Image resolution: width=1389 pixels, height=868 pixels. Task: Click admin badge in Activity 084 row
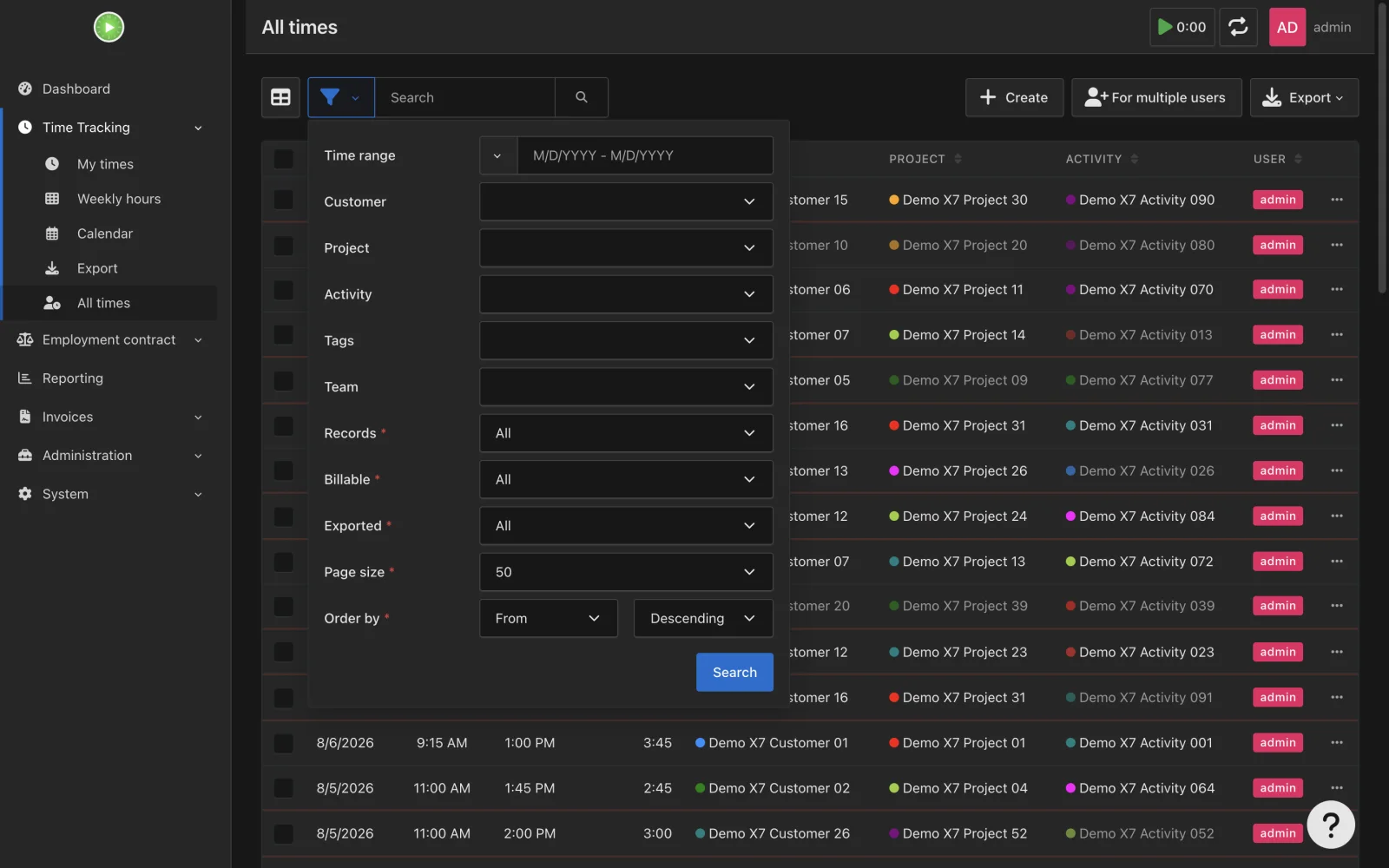click(1277, 516)
